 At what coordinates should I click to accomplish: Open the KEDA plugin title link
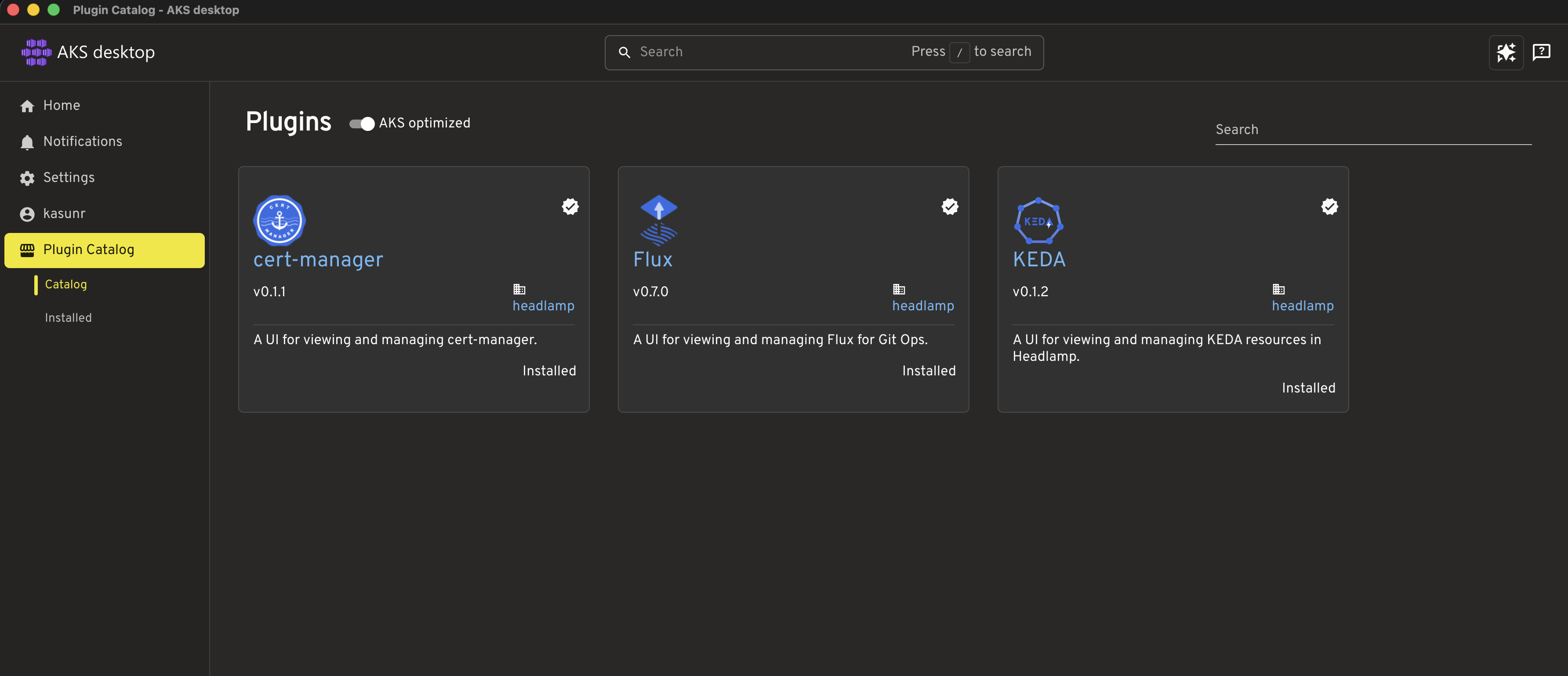click(1039, 259)
